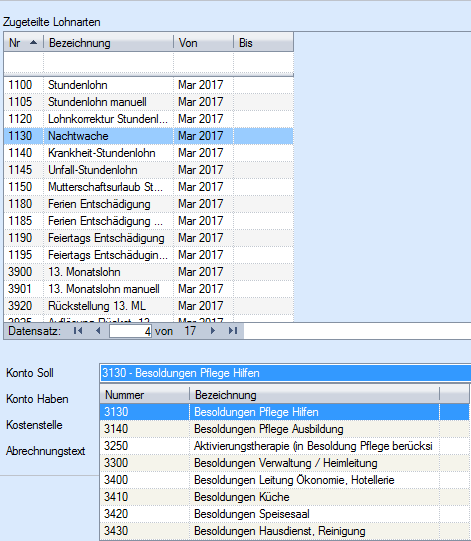Image resolution: width=471 pixels, height=541 pixels.
Task: Select 3430 Besoldungen Hausdienst, Reinigung entry
Action: [x=284, y=531]
